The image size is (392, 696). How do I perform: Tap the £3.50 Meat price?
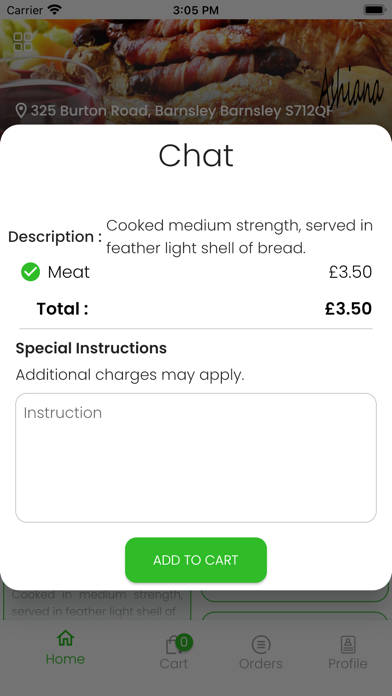coord(350,272)
